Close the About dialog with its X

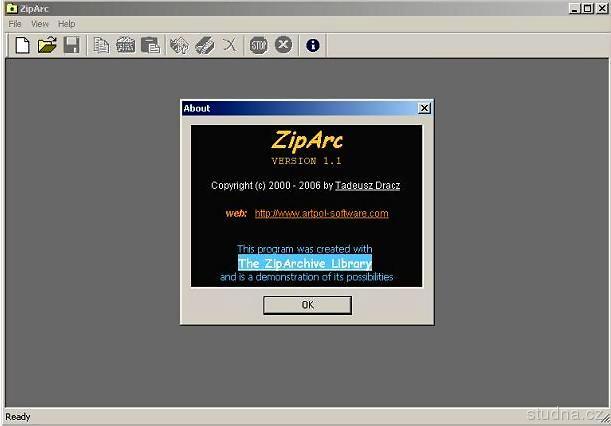(424, 108)
